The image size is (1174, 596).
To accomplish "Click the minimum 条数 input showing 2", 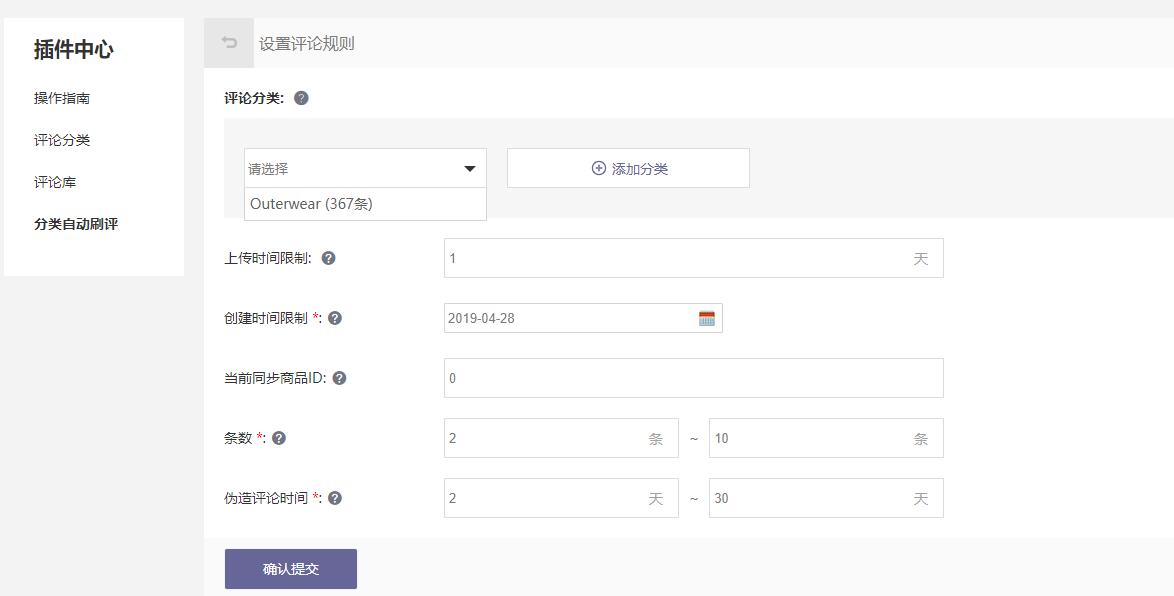I will click(545, 438).
